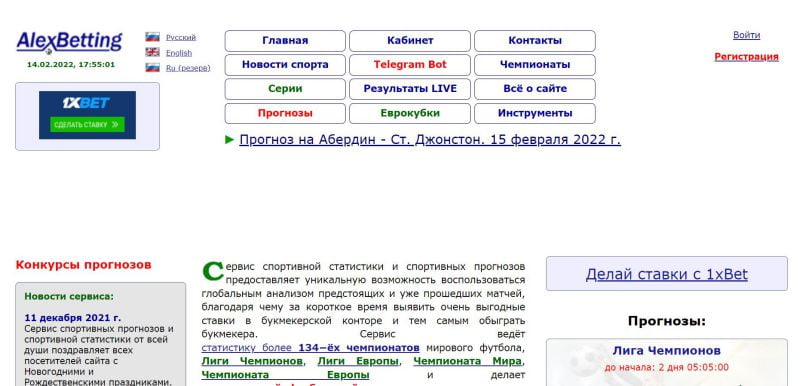Open the Лиги Чемпионов text link

click(x=252, y=361)
